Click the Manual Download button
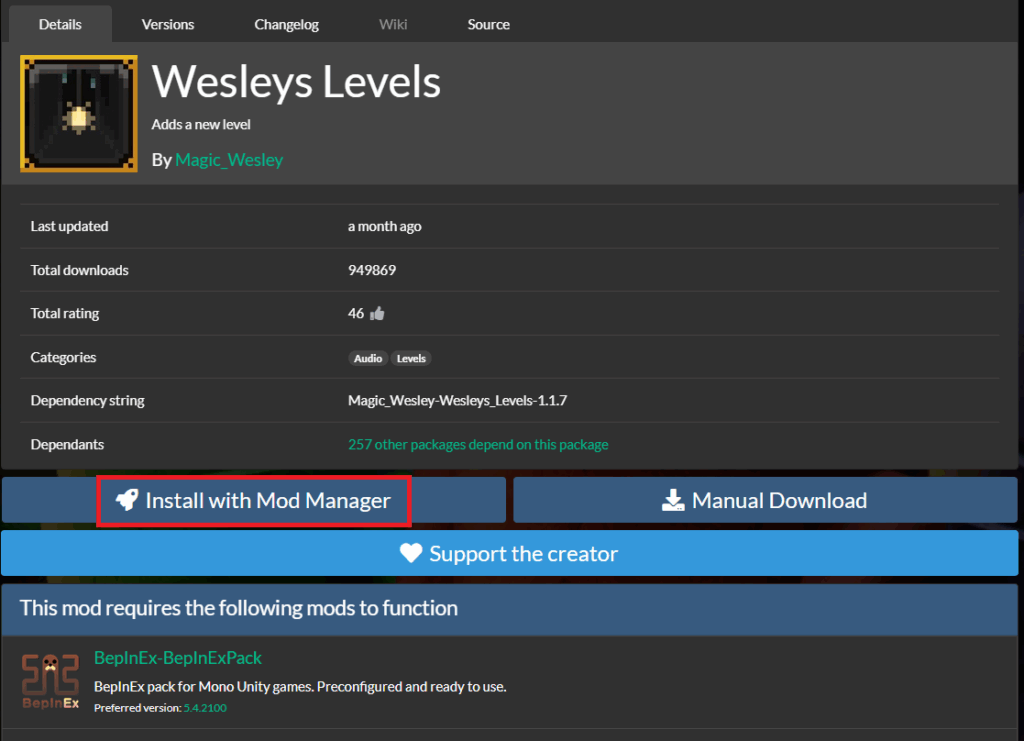1024x741 pixels. click(765, 500)
